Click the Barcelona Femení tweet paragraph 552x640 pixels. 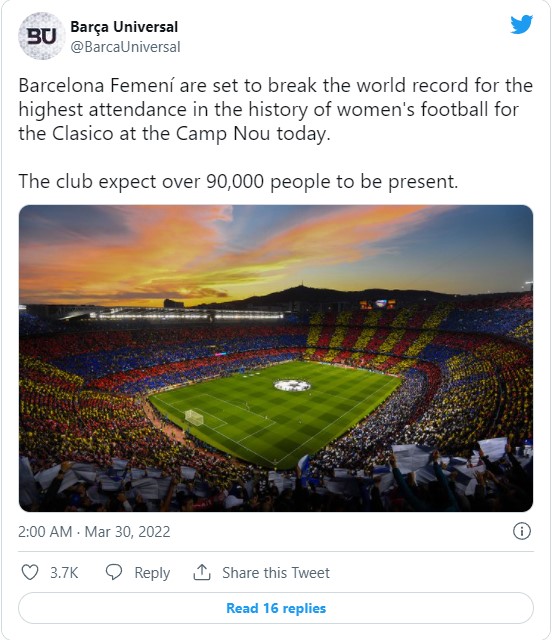276,109
